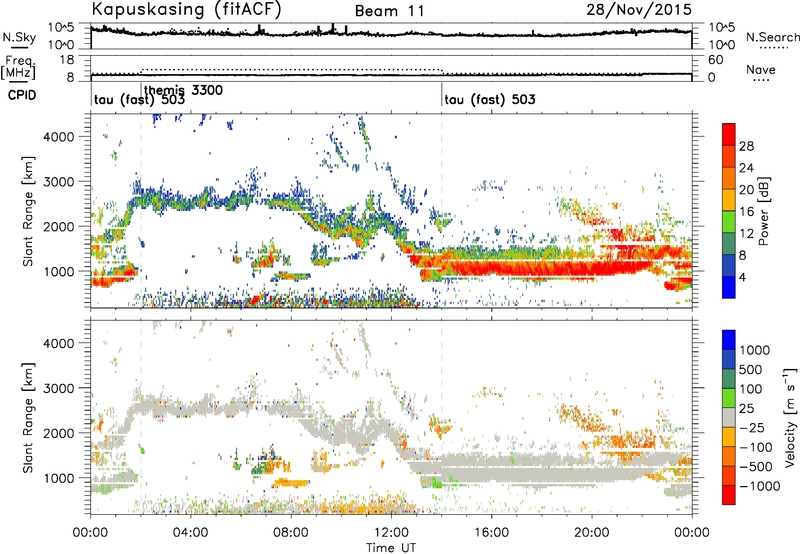Click the 'N.Search' legend label
800x554 pixels.
click(x=773, y=37)
